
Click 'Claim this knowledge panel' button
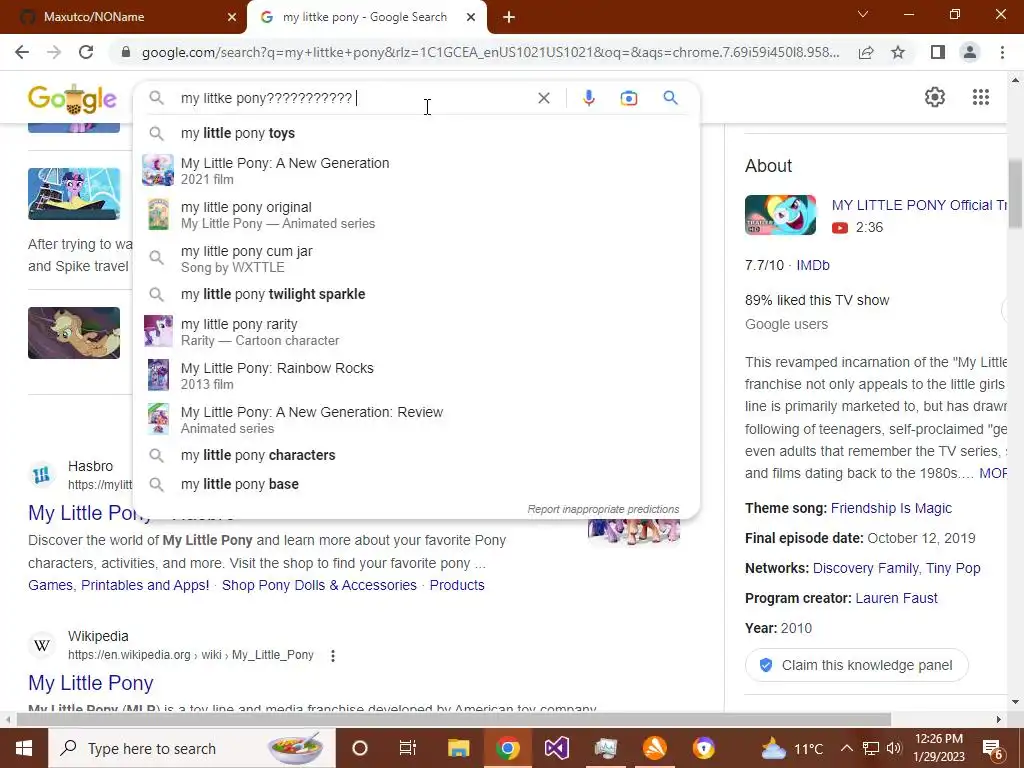point(856,665)
